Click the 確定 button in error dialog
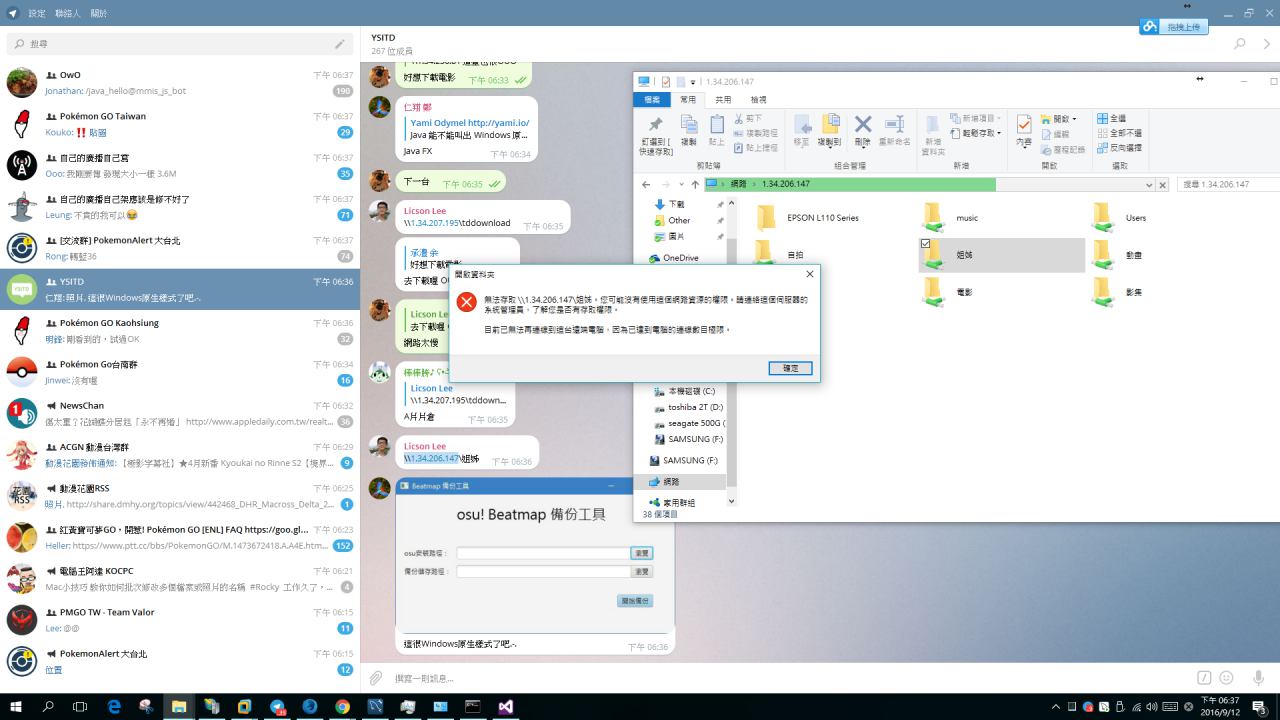The width and height of the screenshot is (1280, 720). click(x=790, y=368)
